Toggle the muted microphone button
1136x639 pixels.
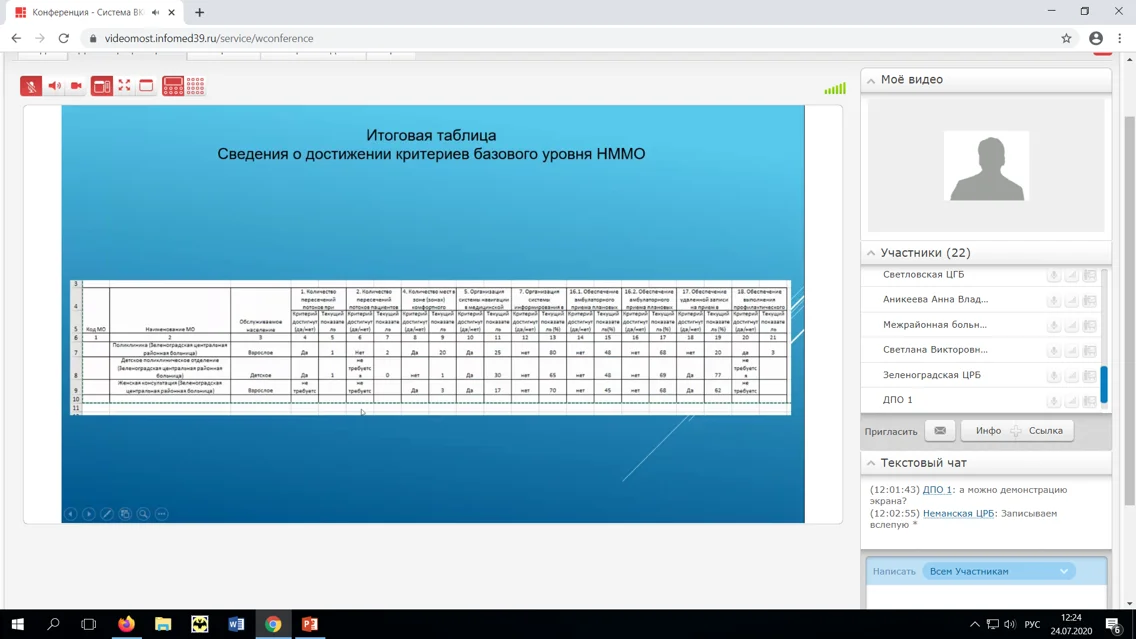(31, 86)
